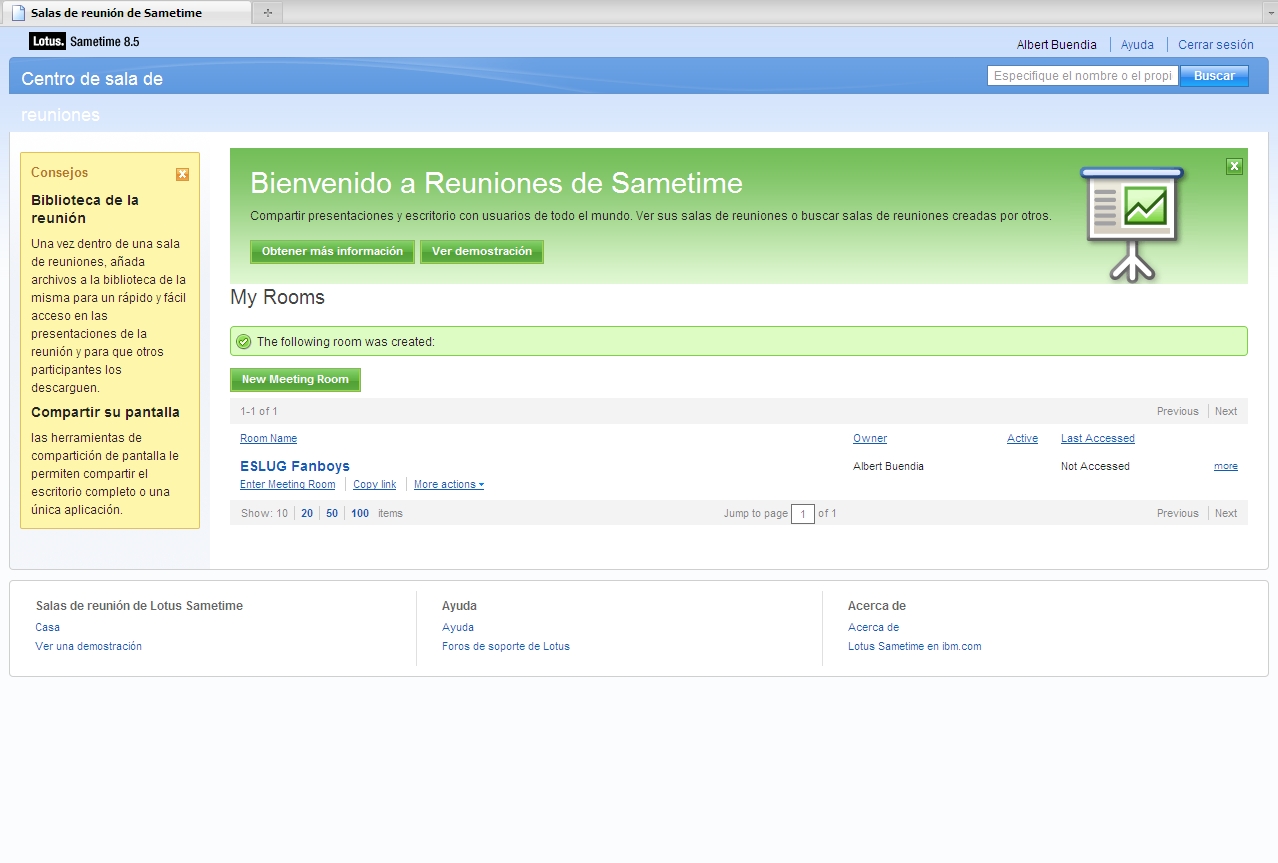Open Foros de soporte de Lotus link
This screenshot has height=863, width=1278.
pos(506,647)
